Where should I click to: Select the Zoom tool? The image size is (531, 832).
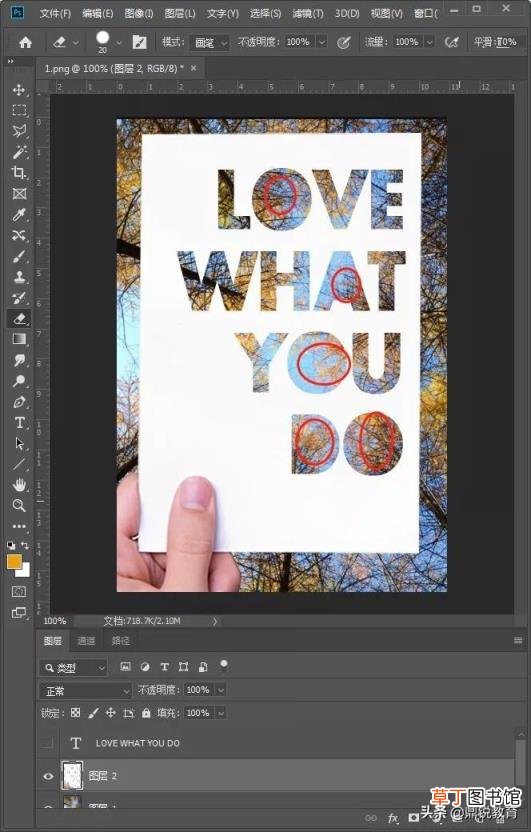click(19, 505)
